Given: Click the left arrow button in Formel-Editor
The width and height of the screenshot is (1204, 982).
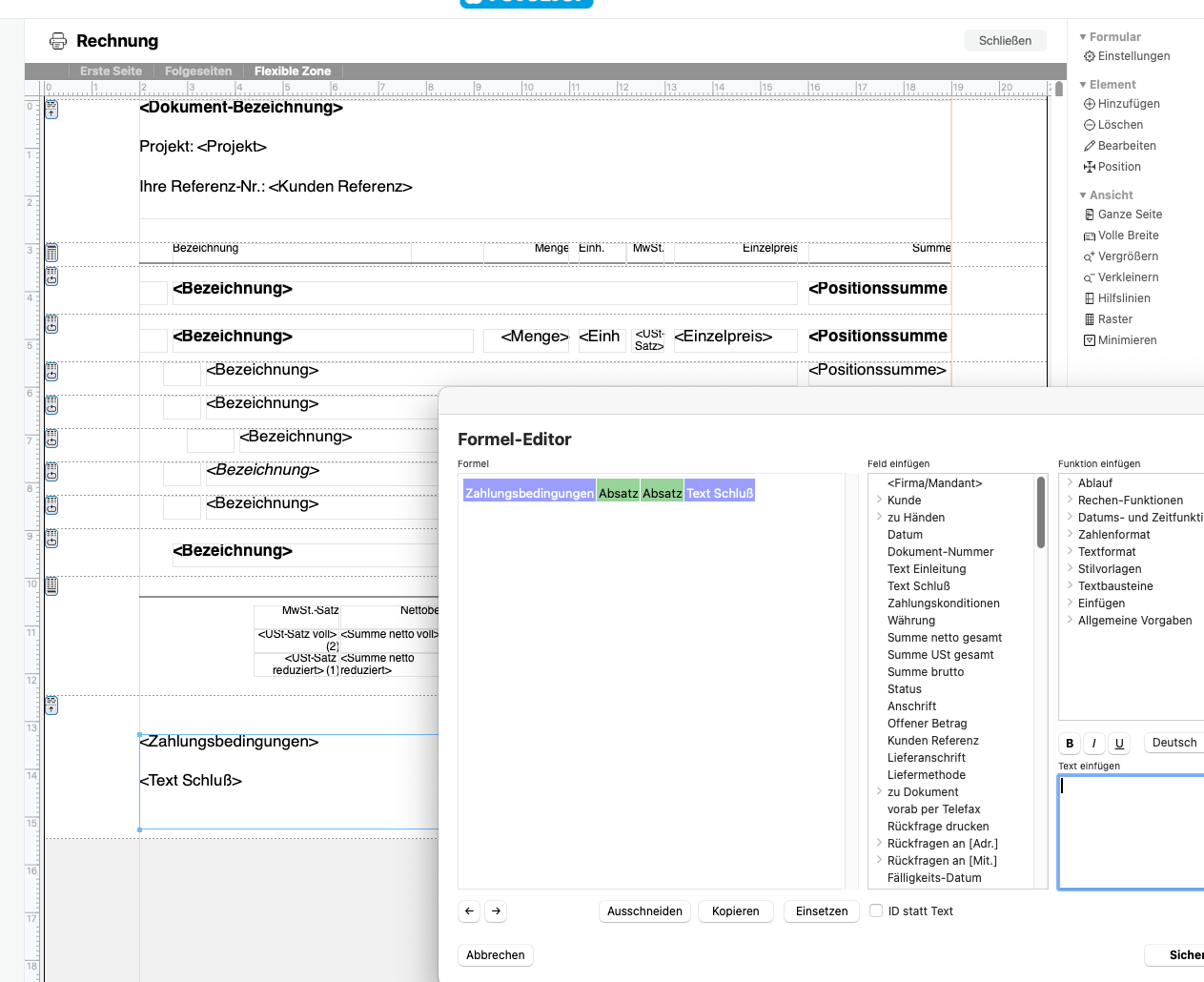Looking at the screenshot, I should [x=469, y=911].
